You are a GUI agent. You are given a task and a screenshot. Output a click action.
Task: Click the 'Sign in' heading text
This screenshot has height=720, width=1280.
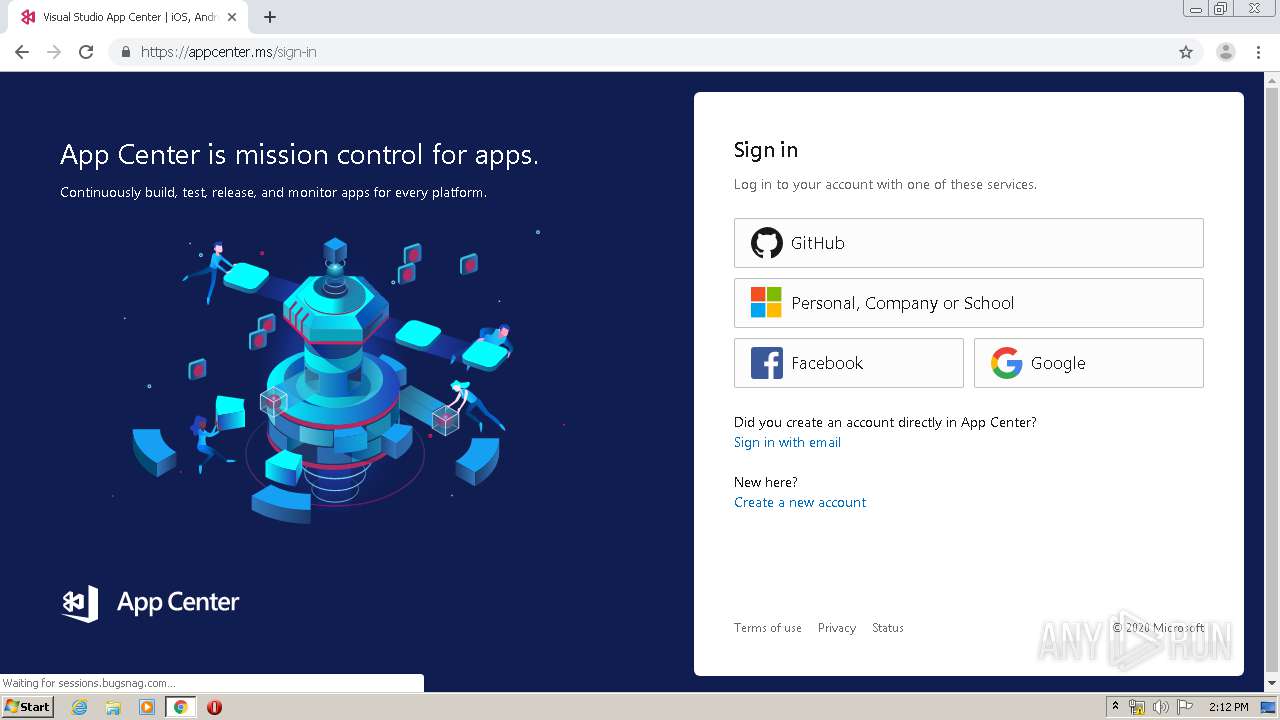point(766,150)
